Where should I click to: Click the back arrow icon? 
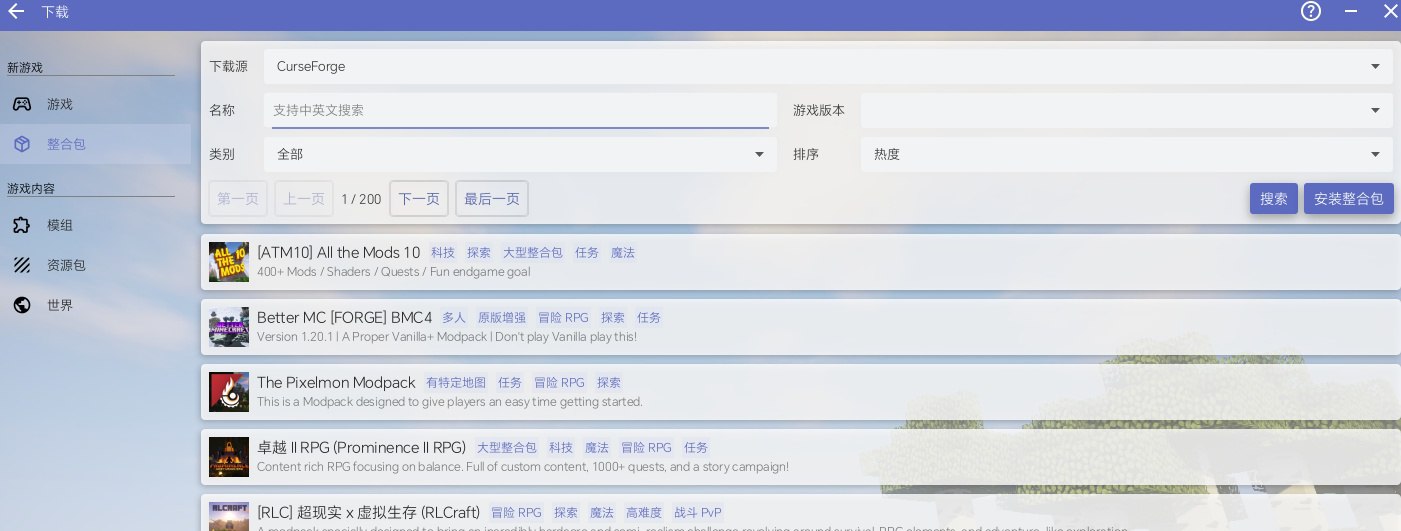point(16,12)
